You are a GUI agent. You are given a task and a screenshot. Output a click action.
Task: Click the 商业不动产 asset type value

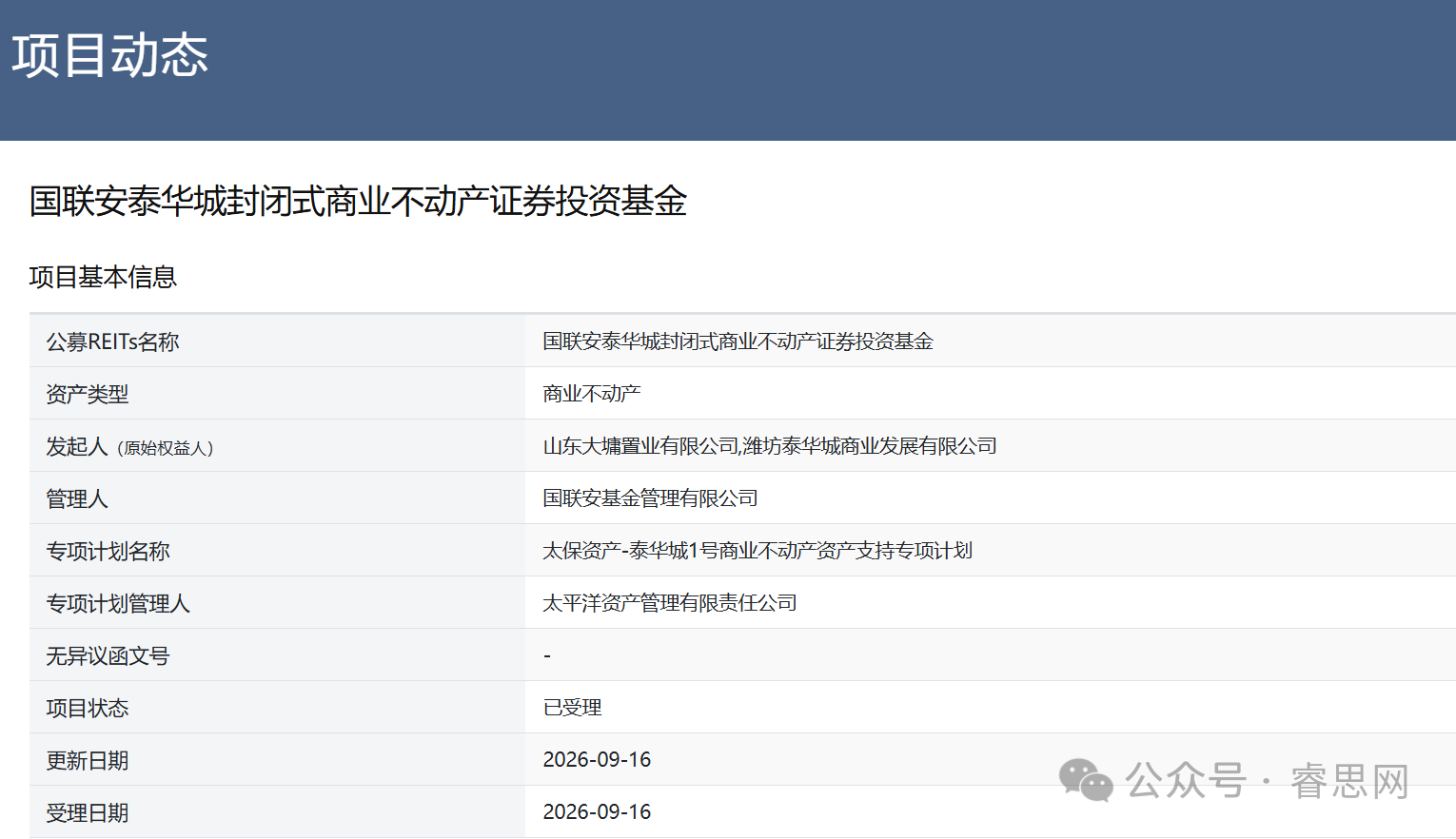(x=592, y=393)
